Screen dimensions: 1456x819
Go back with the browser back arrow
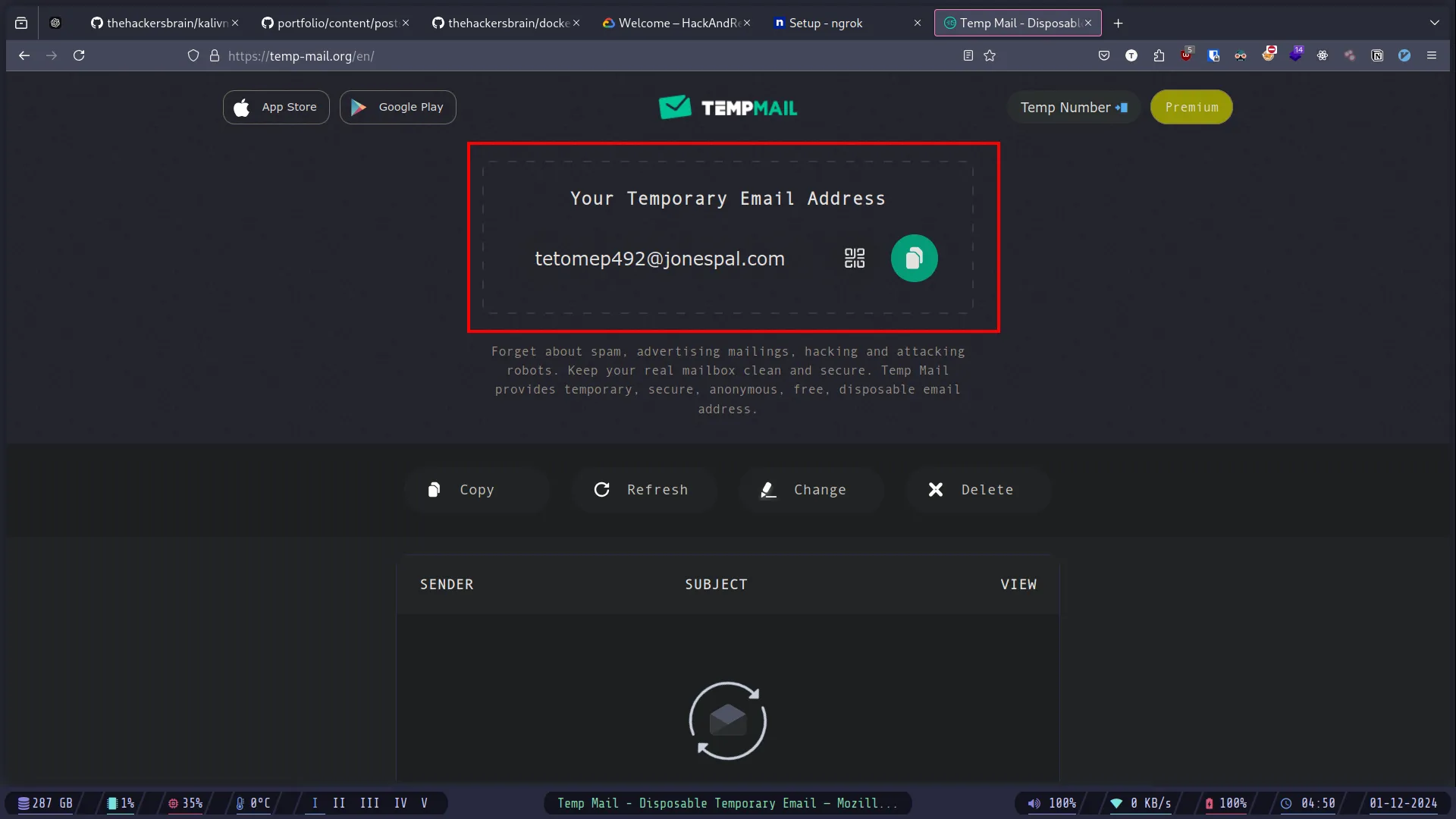24,55
